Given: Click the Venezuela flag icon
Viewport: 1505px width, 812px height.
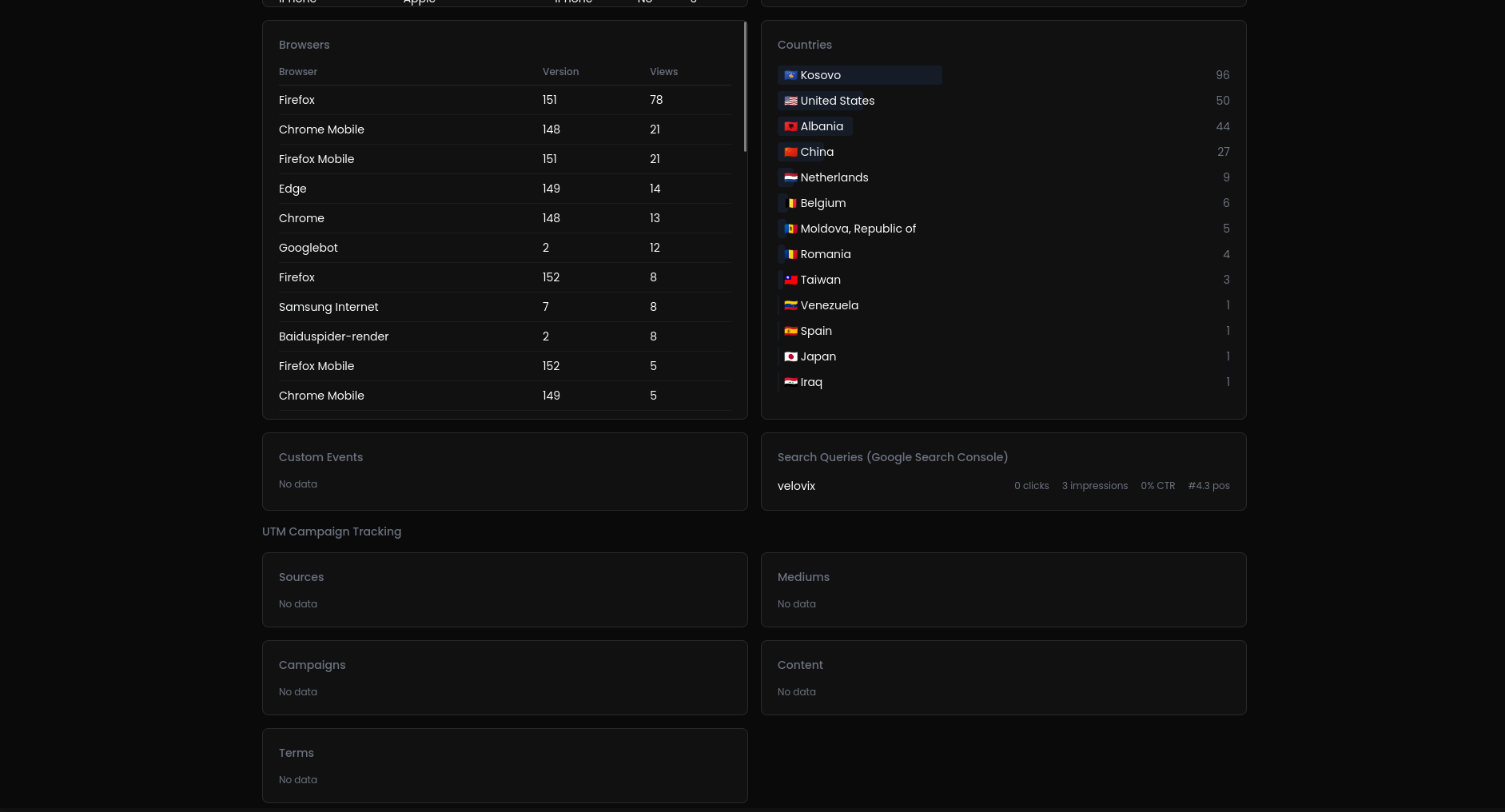Looking at the screenshot, I should click(x=790, y=305).
